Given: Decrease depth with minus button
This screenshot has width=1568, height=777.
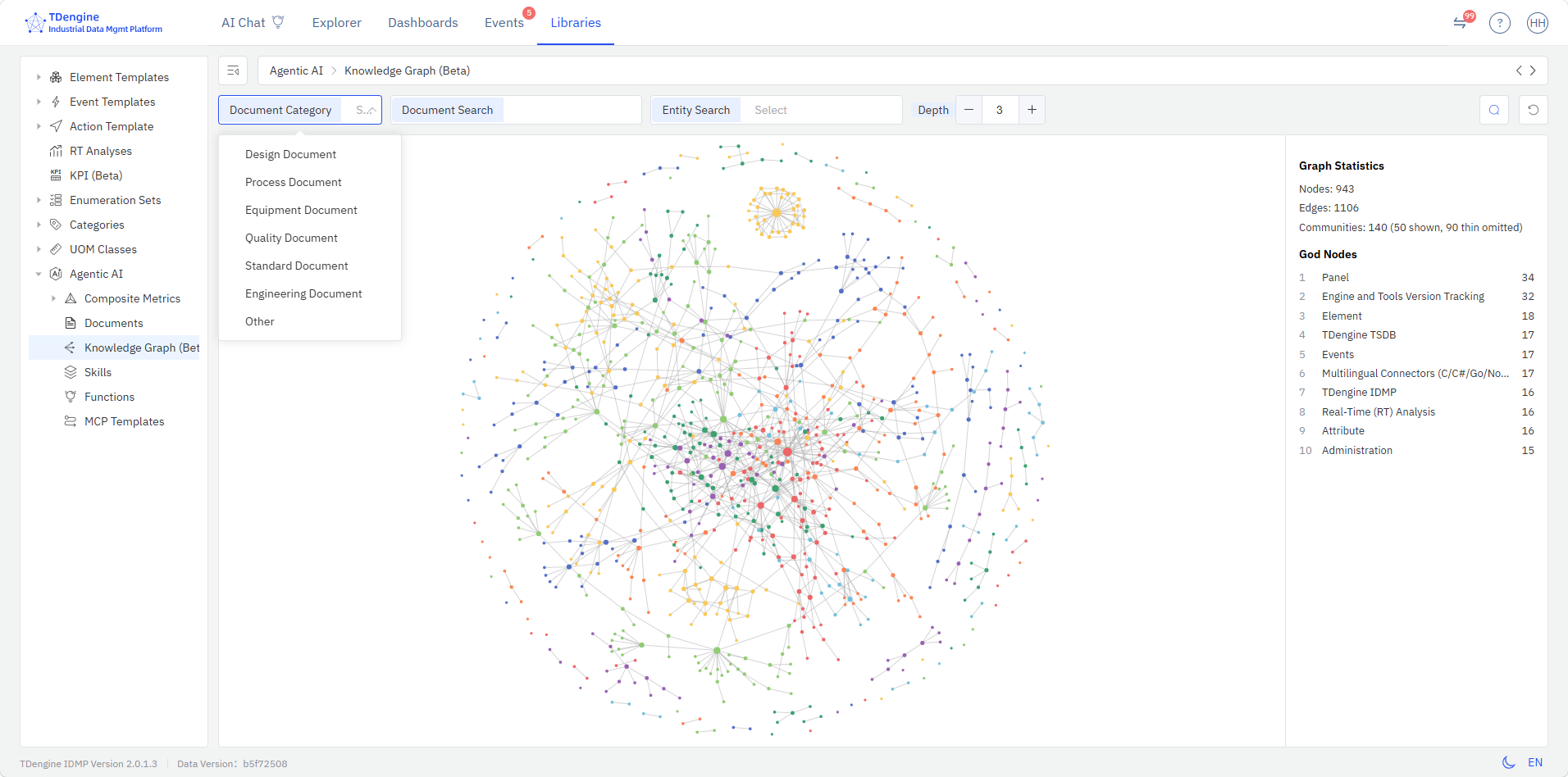Looking at the screenshot, I should (x=969, y=110).
